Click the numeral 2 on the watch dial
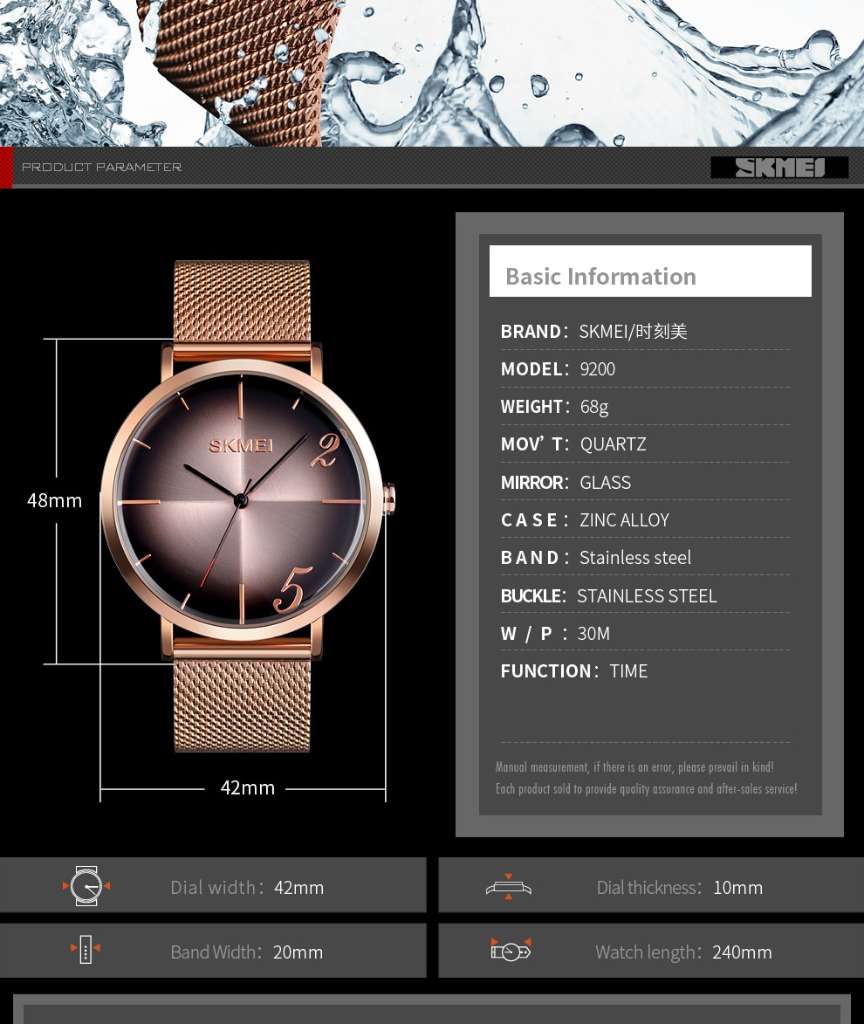The image size is (864, 1024). click(x=325, y=451)
